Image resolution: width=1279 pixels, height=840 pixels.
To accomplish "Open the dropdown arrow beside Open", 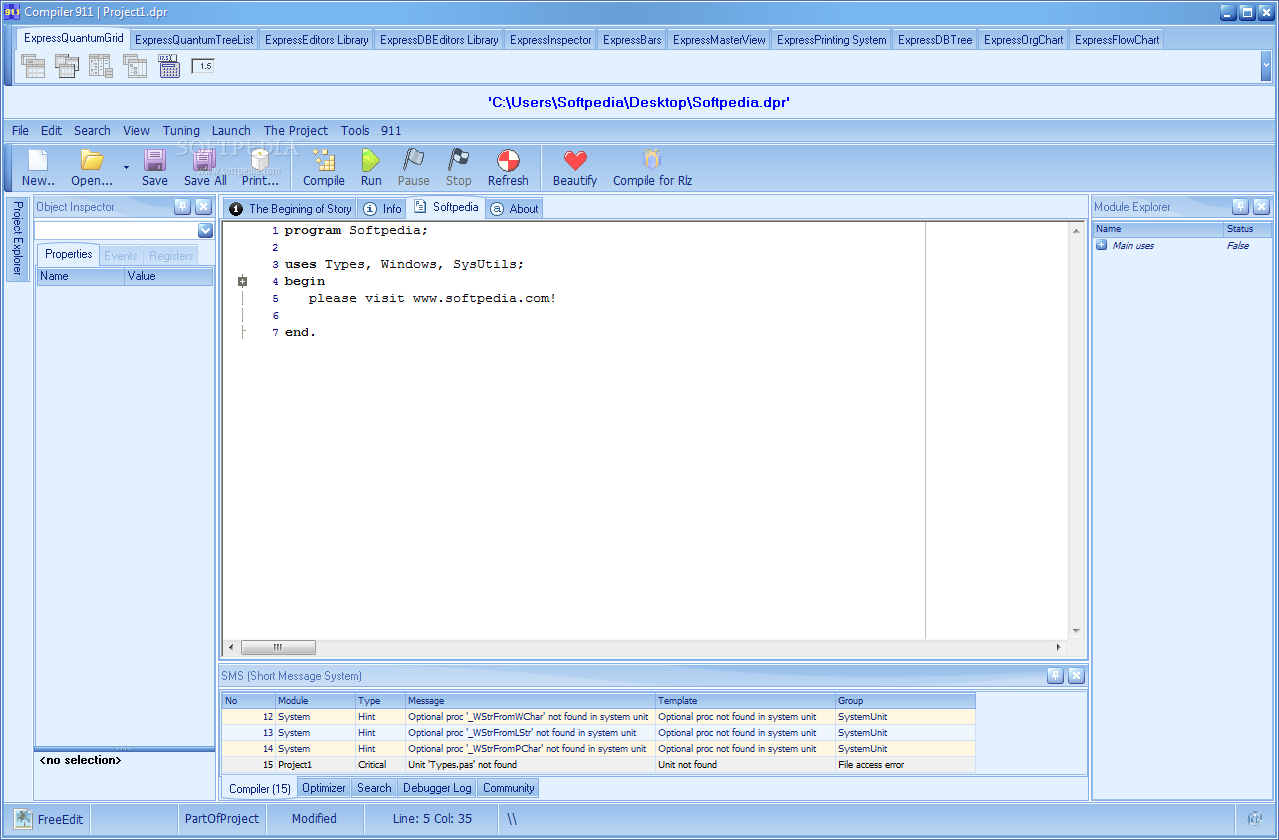I will coord(126,167).
